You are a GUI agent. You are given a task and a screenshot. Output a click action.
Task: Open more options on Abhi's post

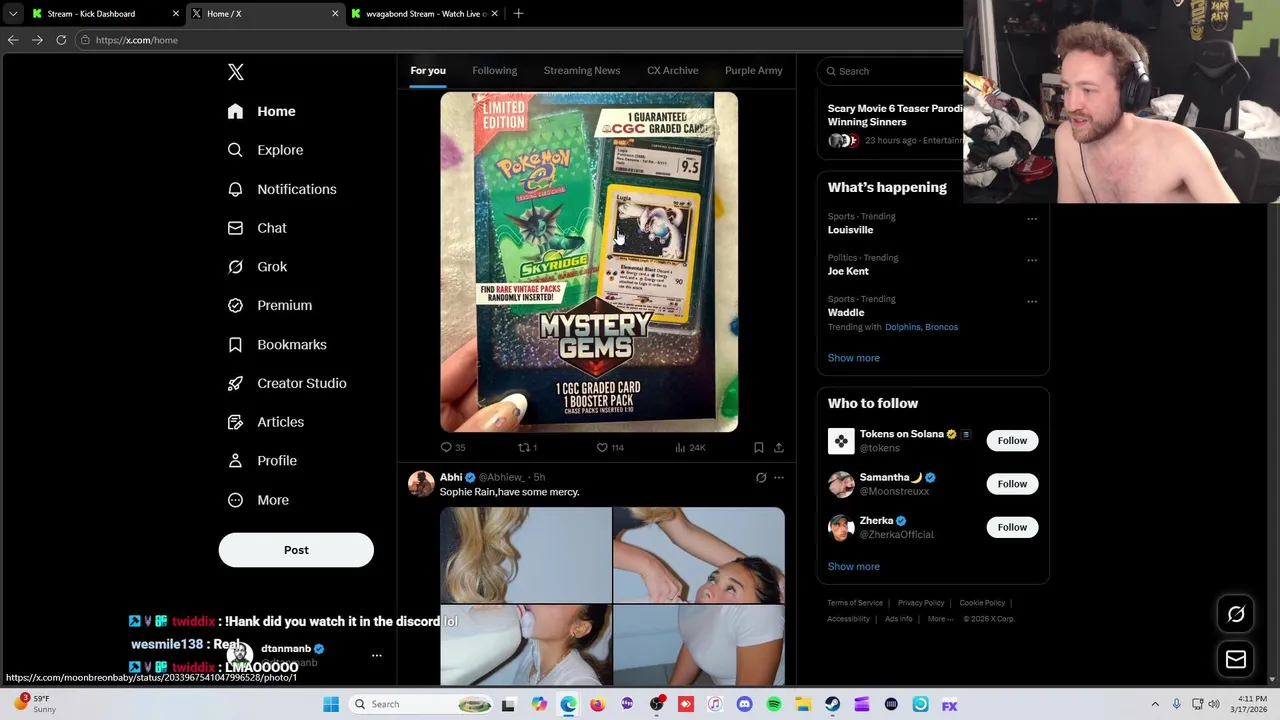point(779,478)
